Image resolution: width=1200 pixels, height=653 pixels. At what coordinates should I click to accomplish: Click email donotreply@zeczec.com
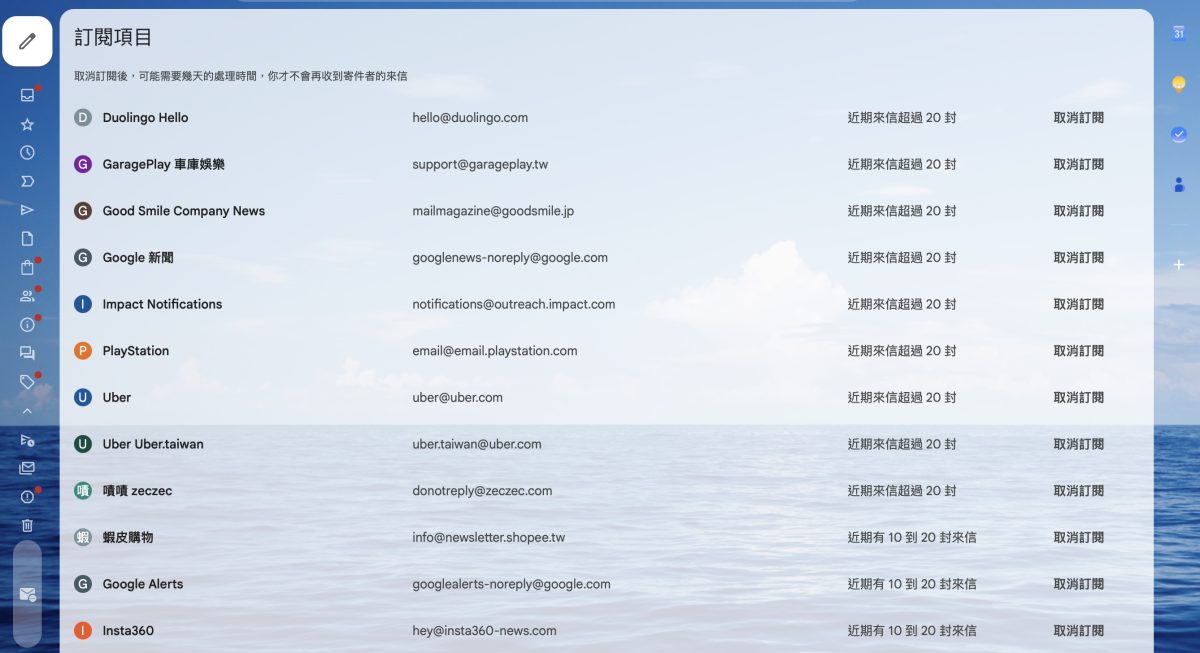(482, 491)
